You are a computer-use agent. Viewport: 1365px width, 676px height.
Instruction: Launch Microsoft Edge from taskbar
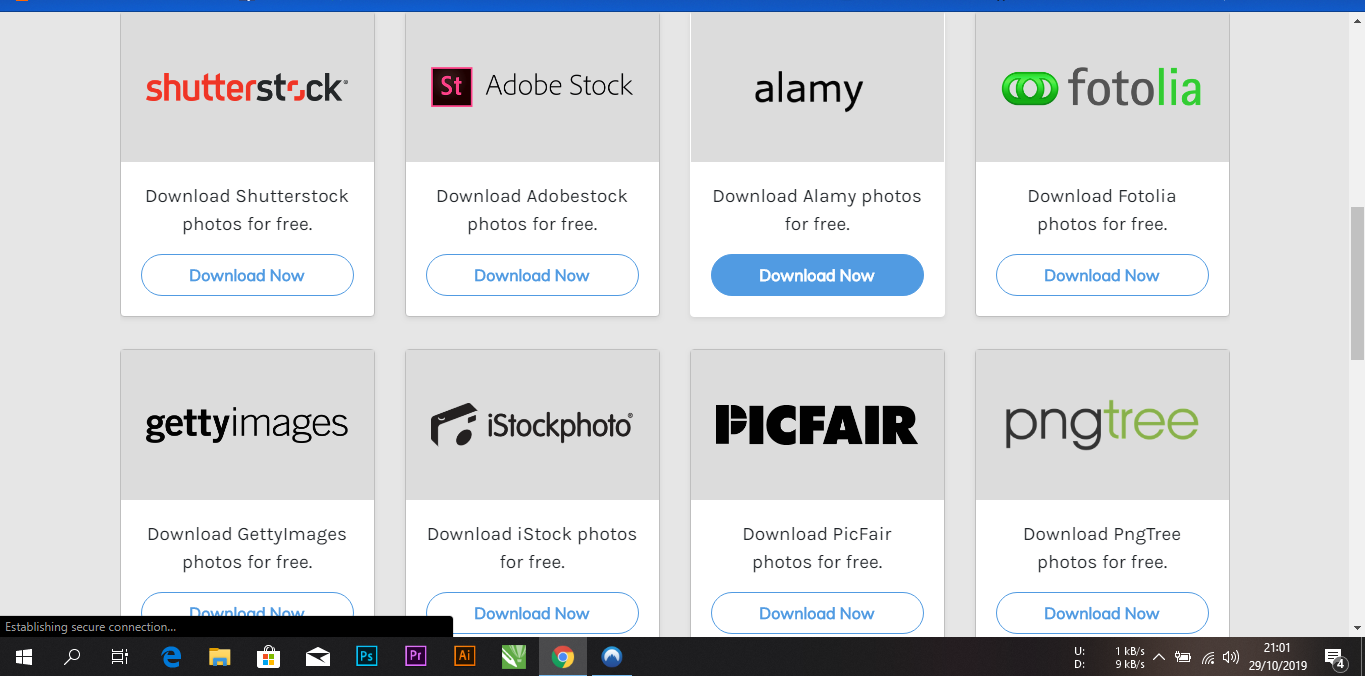tap(171, 657)
